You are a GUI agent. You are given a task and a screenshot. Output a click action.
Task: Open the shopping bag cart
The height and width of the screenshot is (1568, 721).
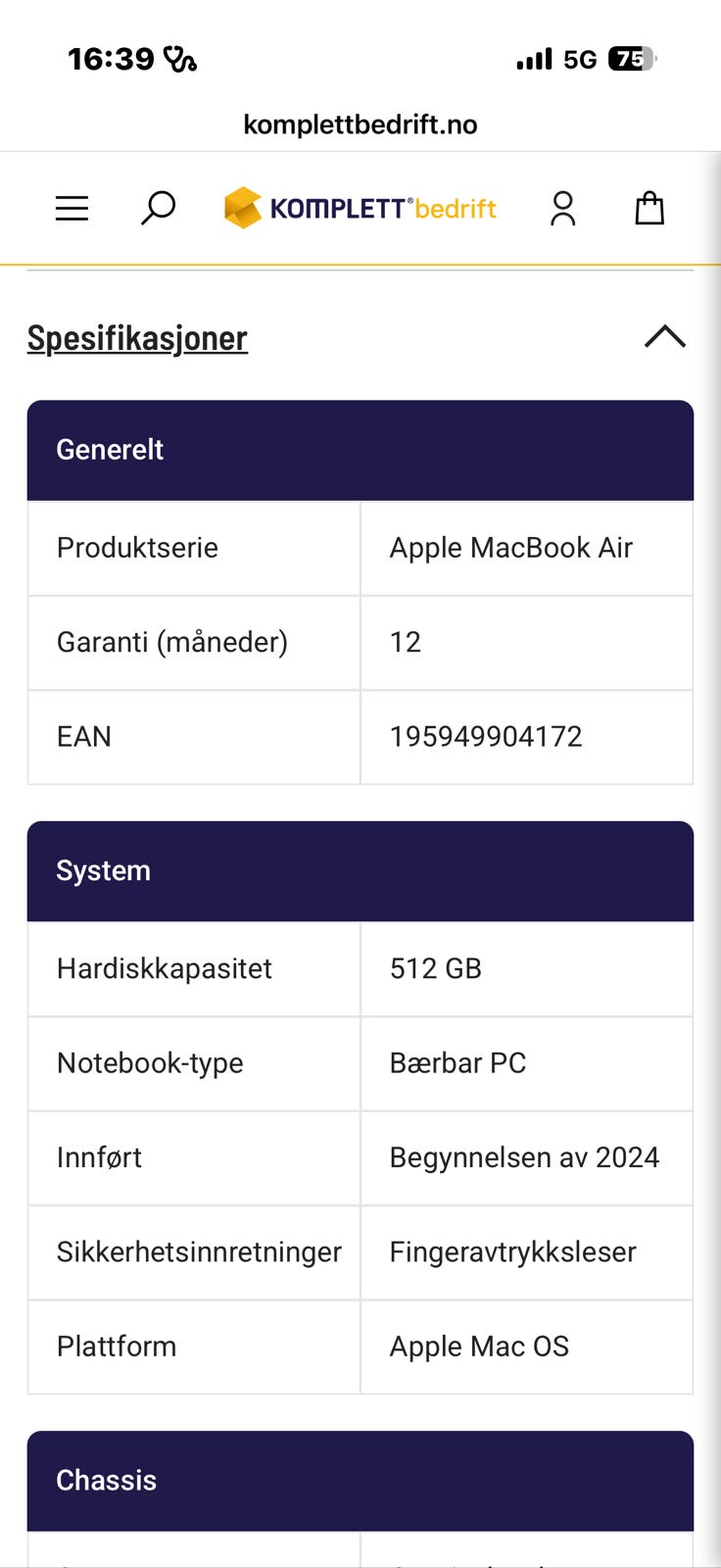(649, 208)
